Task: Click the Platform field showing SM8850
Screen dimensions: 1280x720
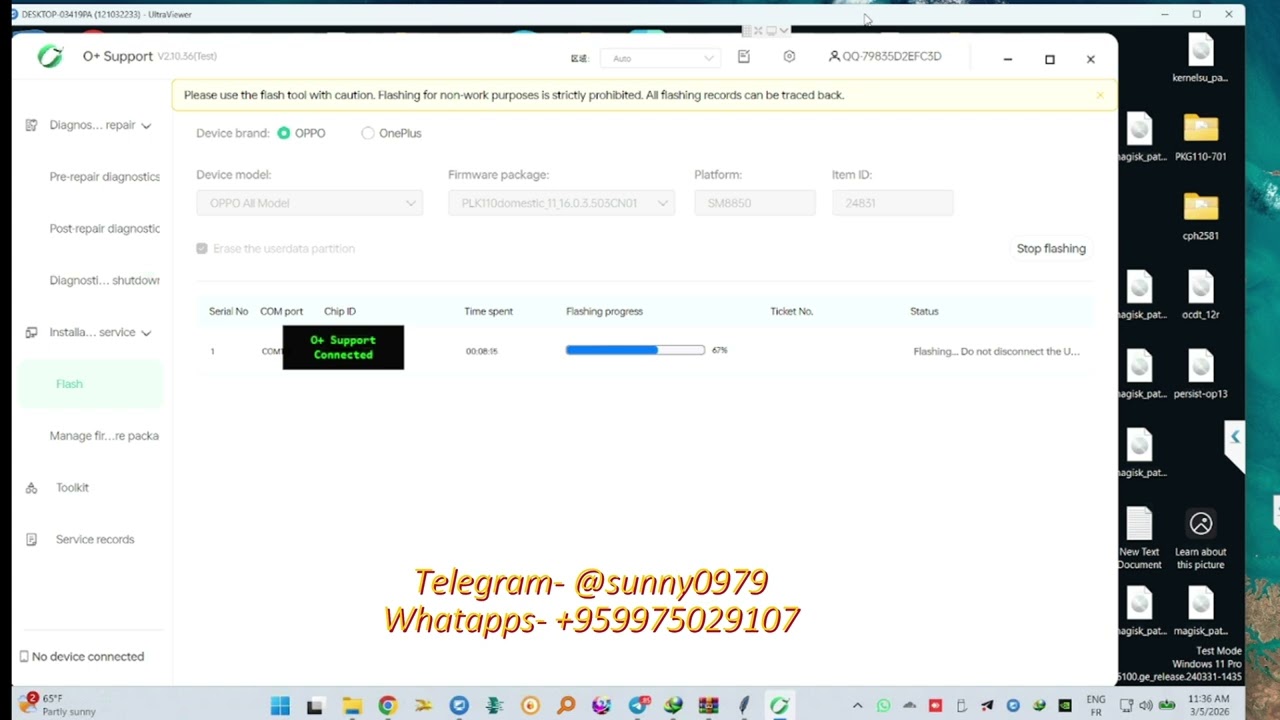Action: [755, 203]
